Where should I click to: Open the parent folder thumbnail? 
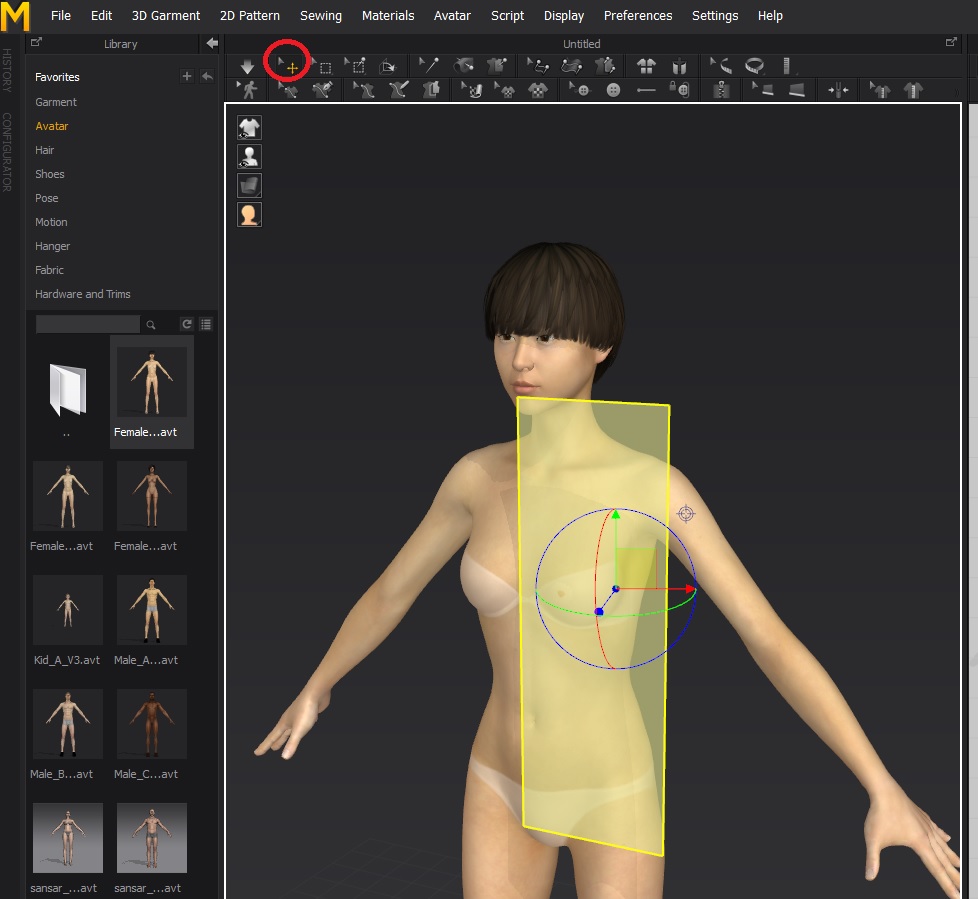67,392
